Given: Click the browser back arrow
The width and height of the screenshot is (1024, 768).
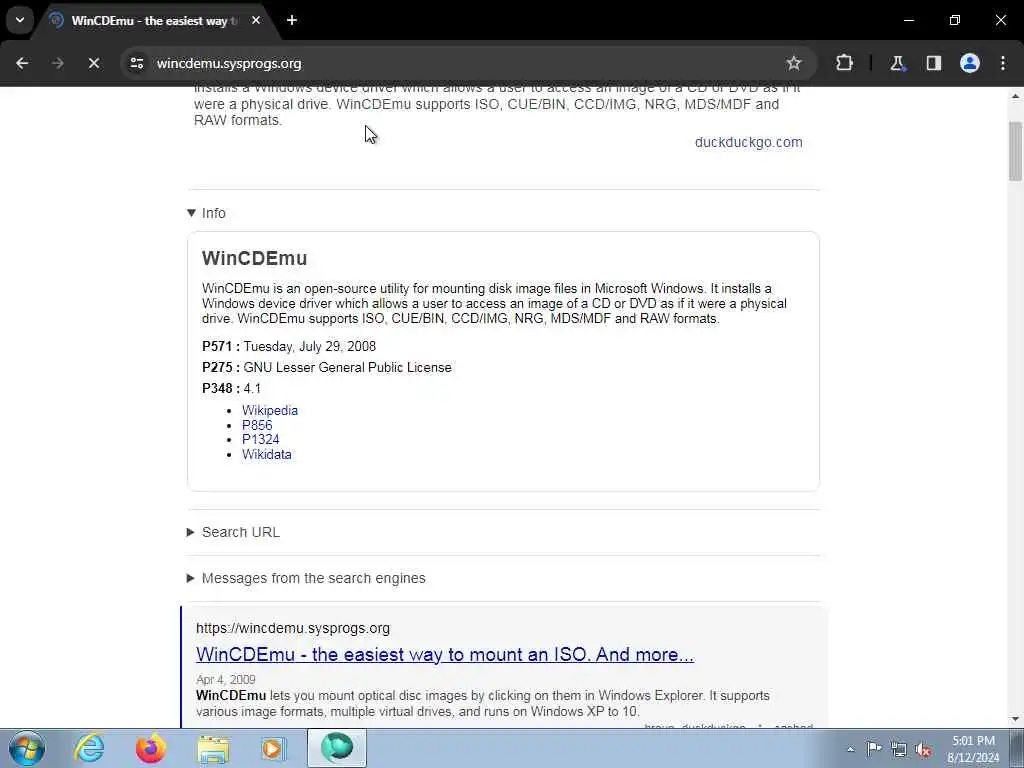Looking at the screenshot, I should [22, 63].
